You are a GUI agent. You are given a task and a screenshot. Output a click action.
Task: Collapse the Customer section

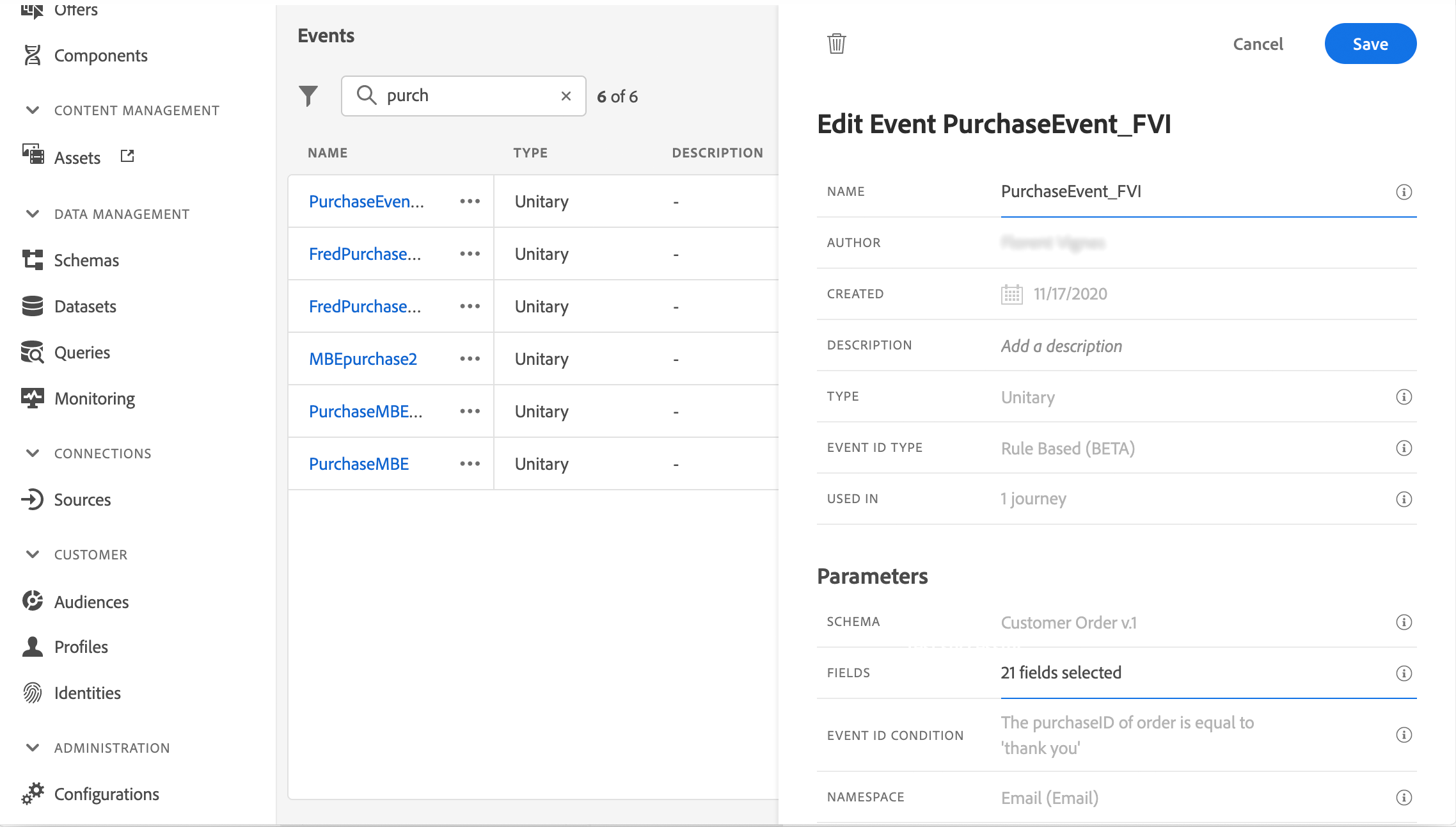pos(33,554)
